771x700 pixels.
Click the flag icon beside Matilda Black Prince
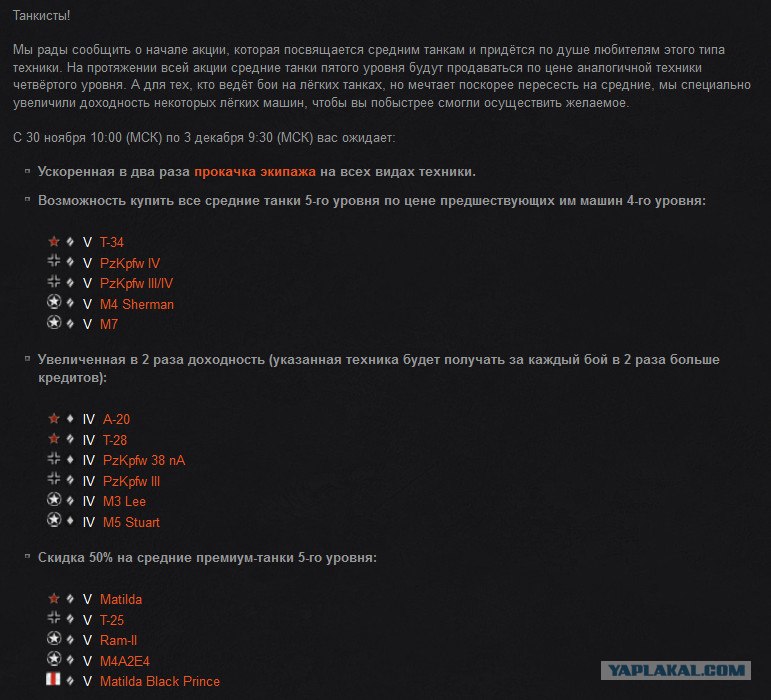(53, 679)
